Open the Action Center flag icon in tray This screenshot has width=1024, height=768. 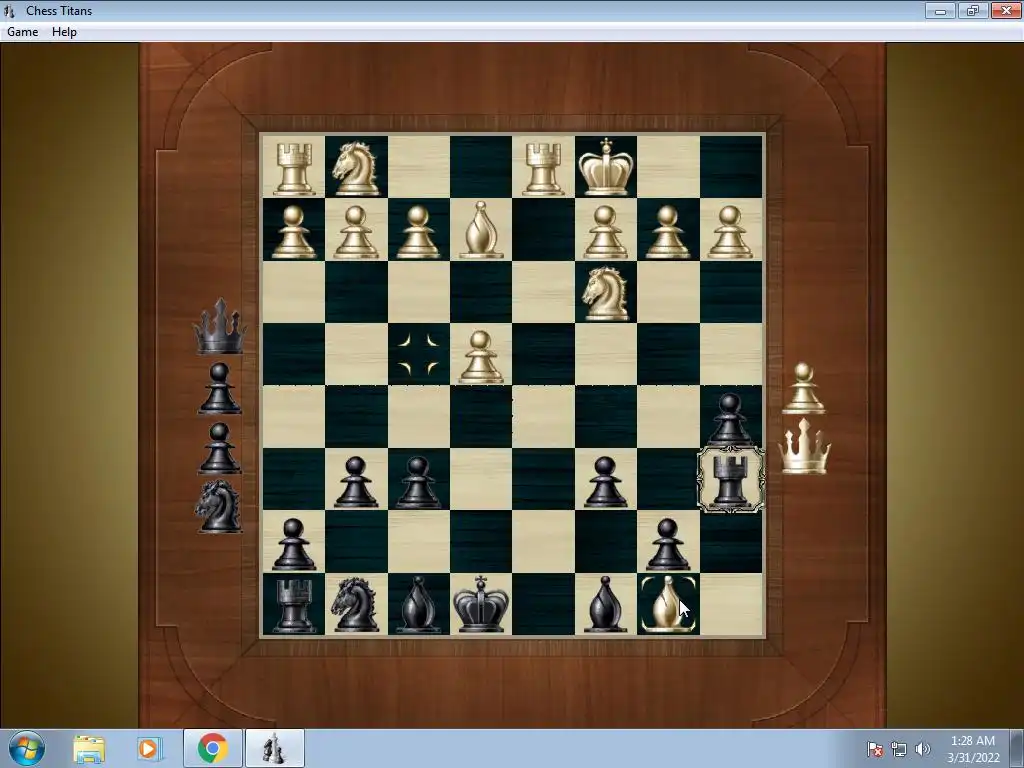874,749
